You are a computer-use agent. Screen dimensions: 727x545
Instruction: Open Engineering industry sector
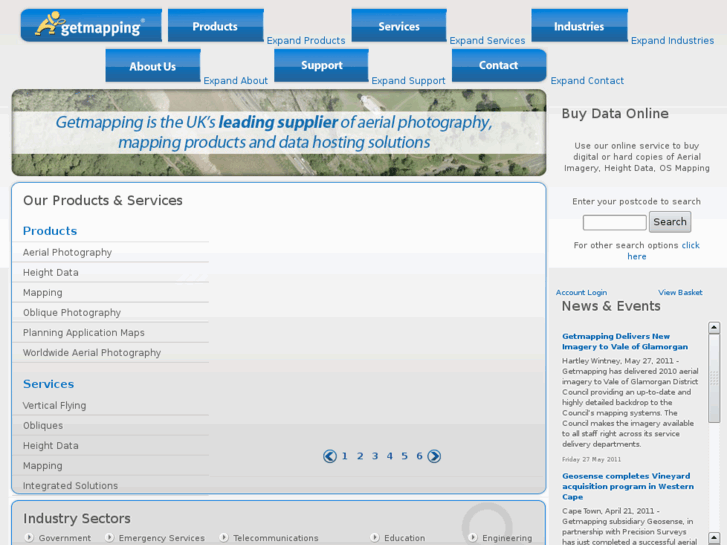(x=507, y=538)
